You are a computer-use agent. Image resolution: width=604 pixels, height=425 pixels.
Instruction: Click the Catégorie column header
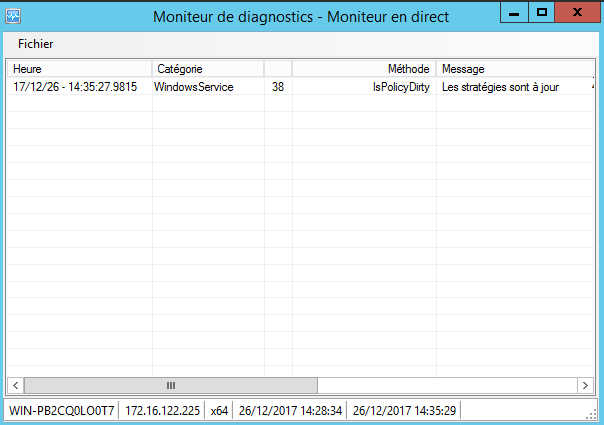tap(207, 69)
